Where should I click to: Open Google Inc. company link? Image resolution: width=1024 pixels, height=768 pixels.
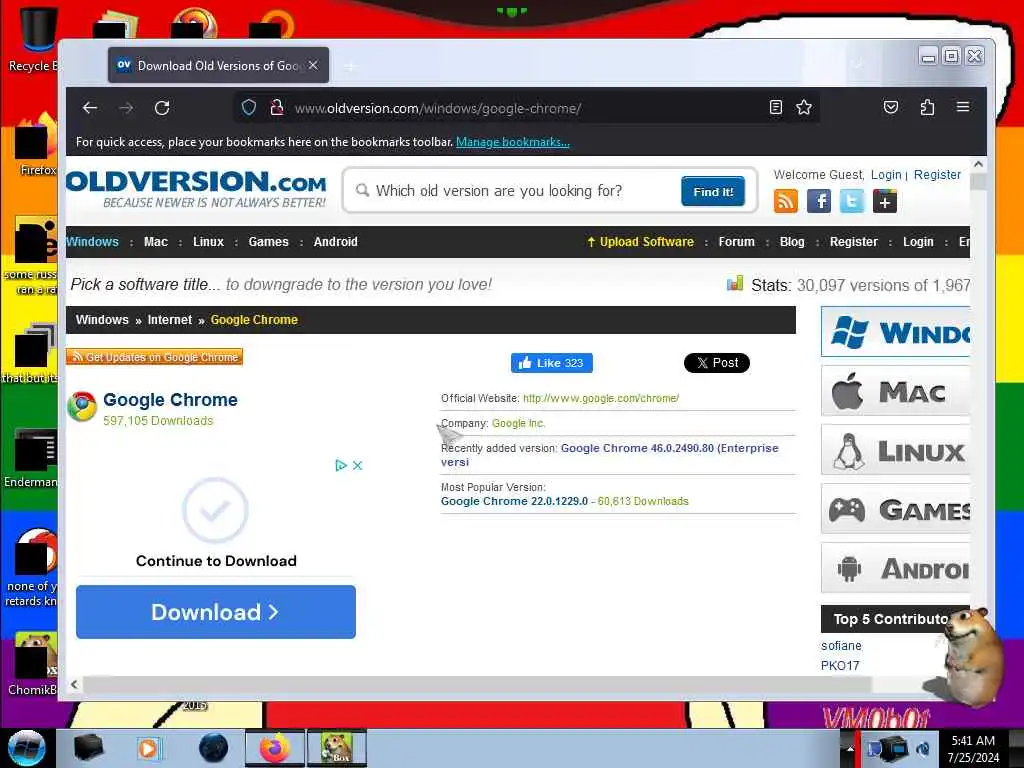(x=519, y=423)
